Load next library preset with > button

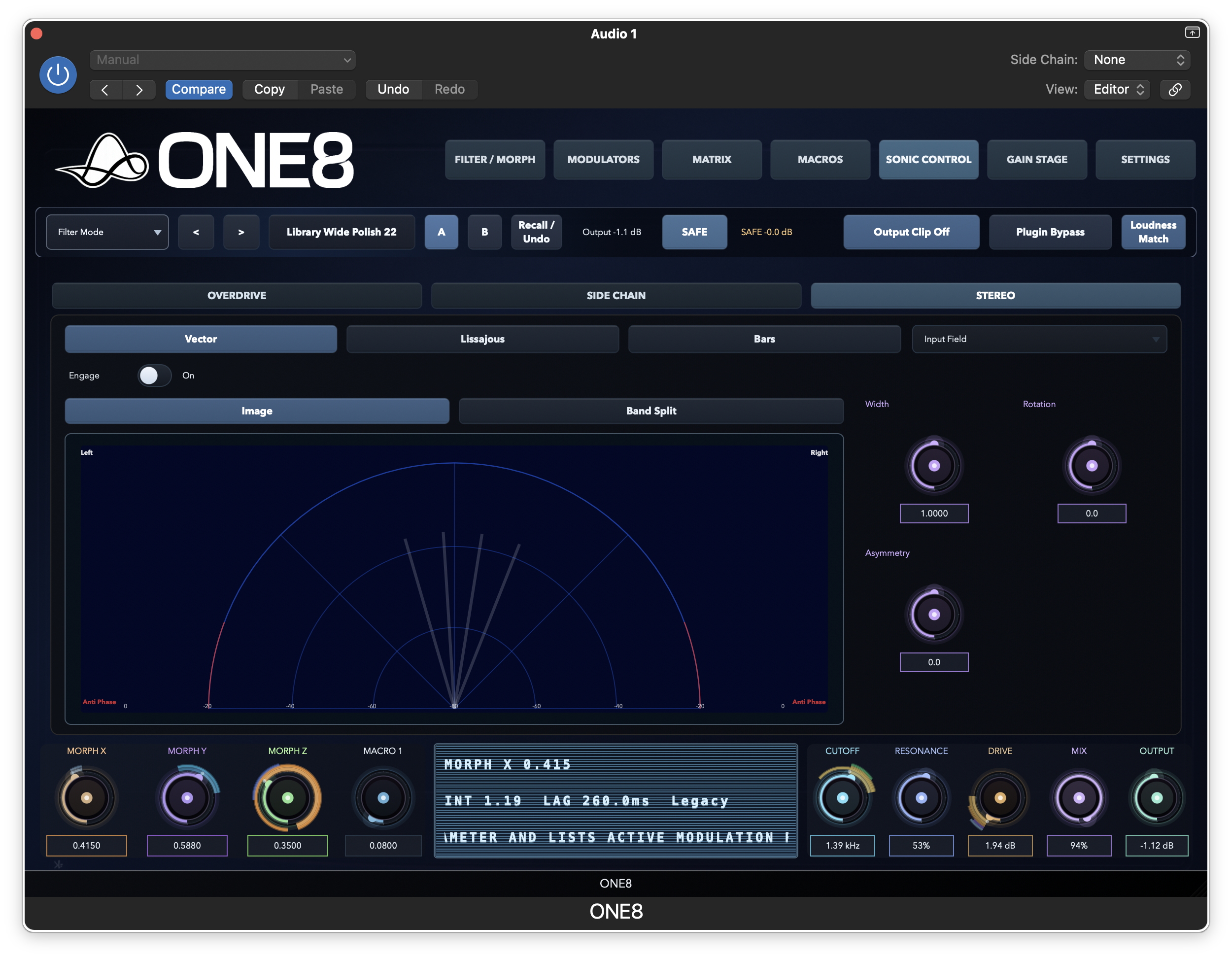coord(241,232)
